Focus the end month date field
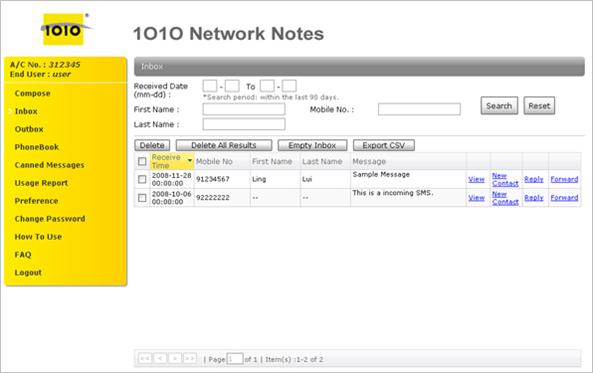This screenshot has width=593, height=373. [267, 86]
